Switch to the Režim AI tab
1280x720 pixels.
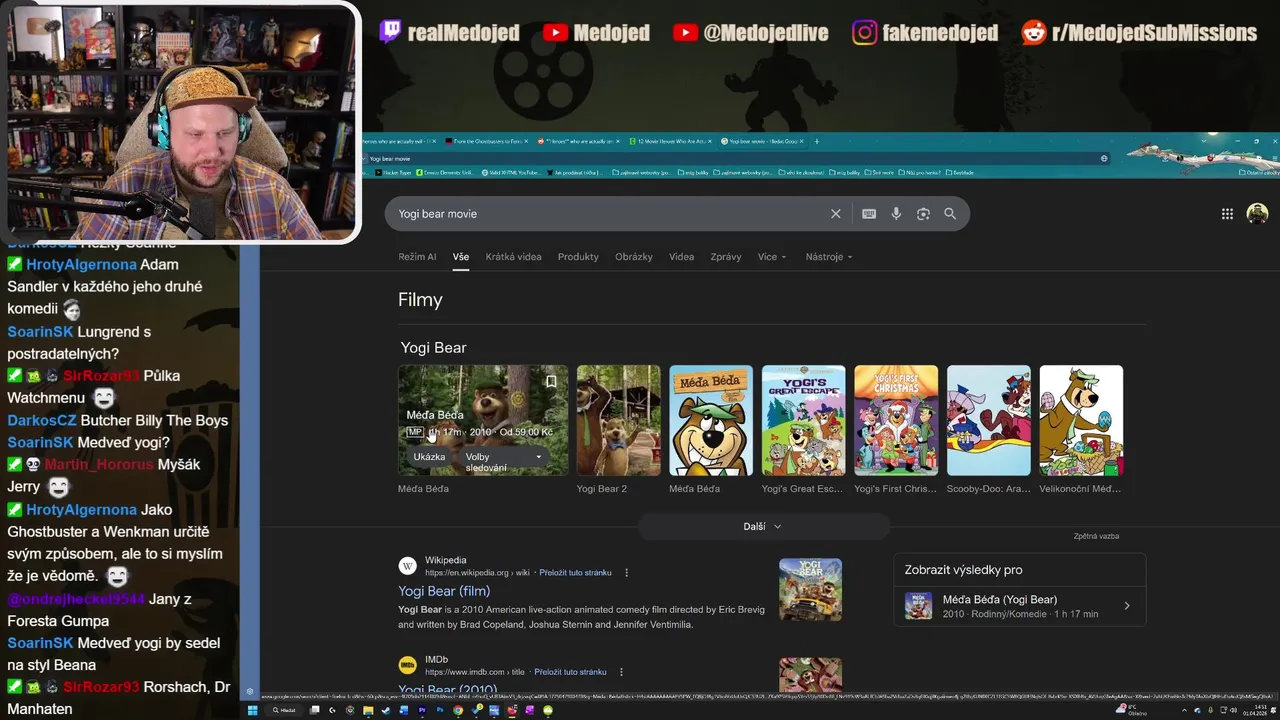tap(417, 257)
